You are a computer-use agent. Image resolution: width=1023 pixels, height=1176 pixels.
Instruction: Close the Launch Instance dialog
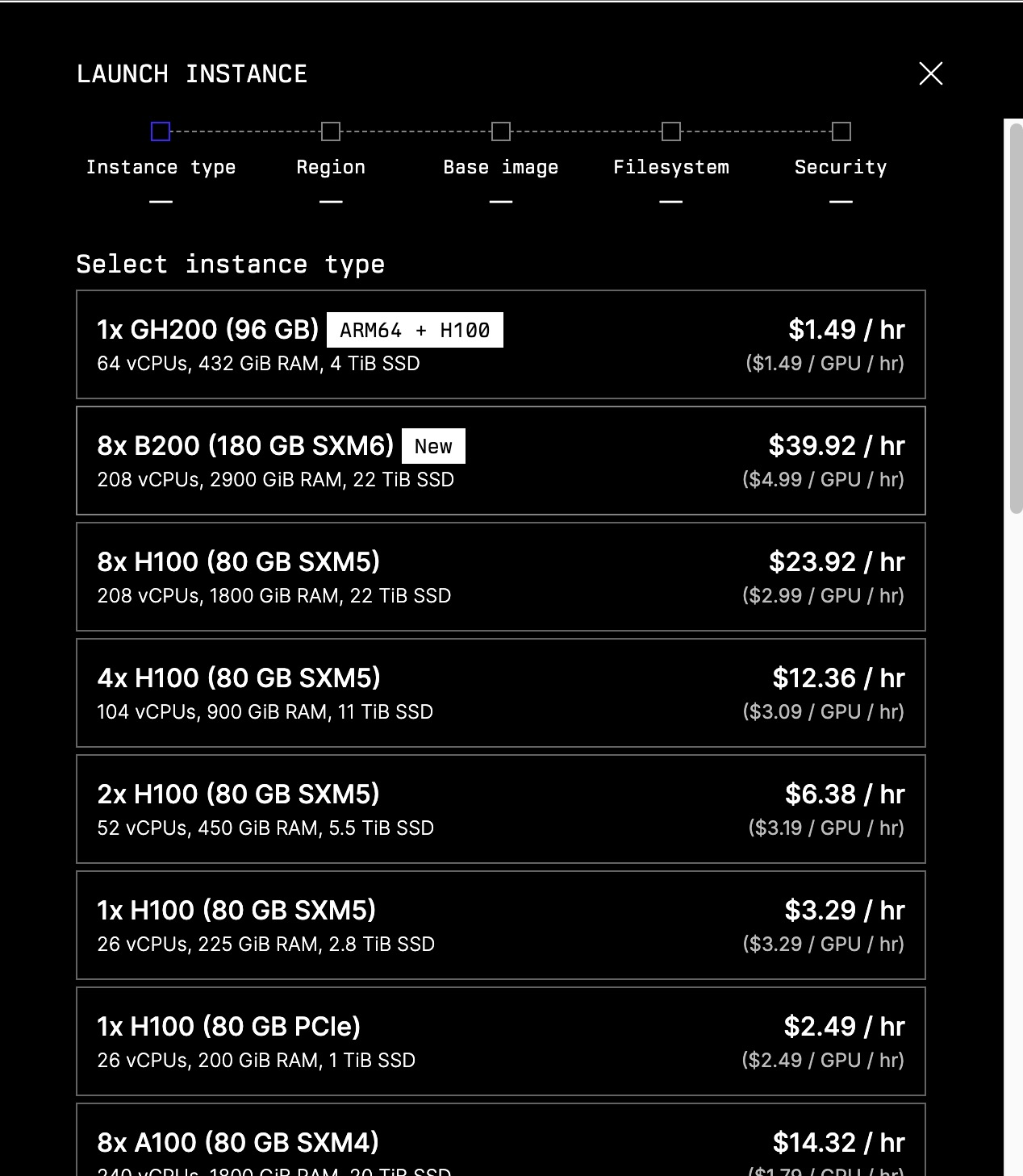930,73
